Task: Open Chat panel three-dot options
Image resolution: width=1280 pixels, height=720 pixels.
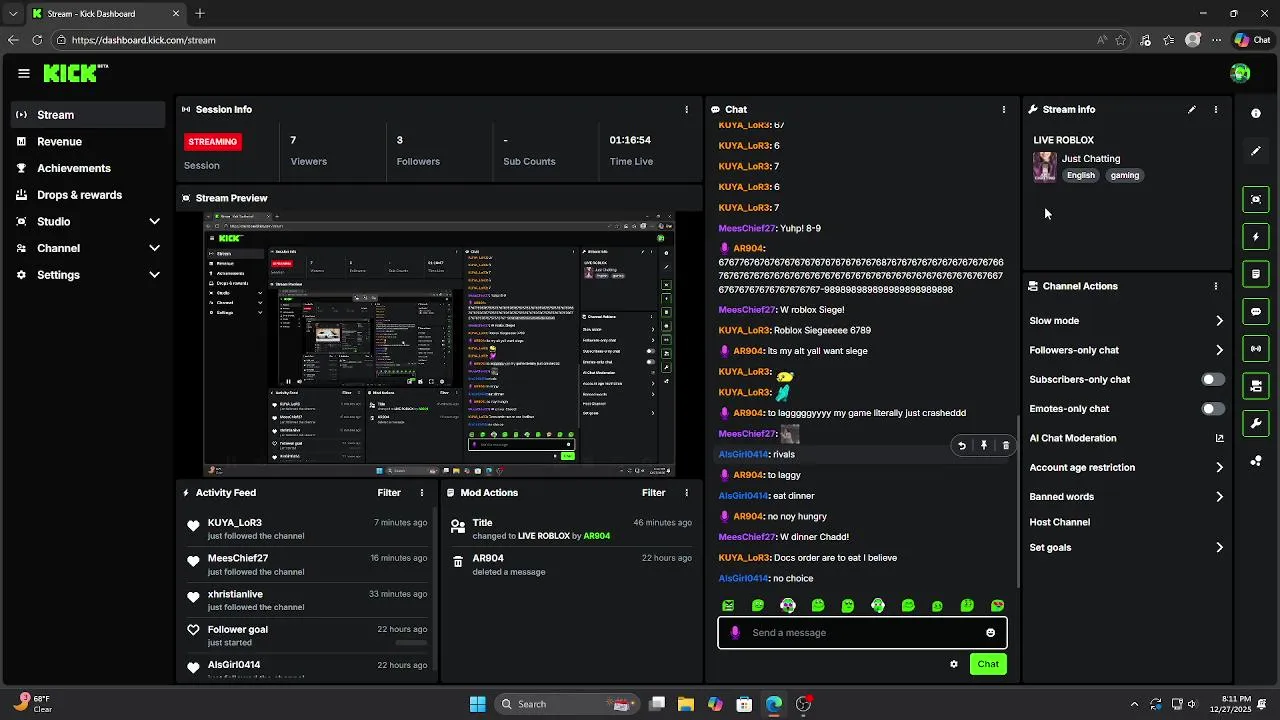Action: pyautogui.click(x=1004, y=109)
